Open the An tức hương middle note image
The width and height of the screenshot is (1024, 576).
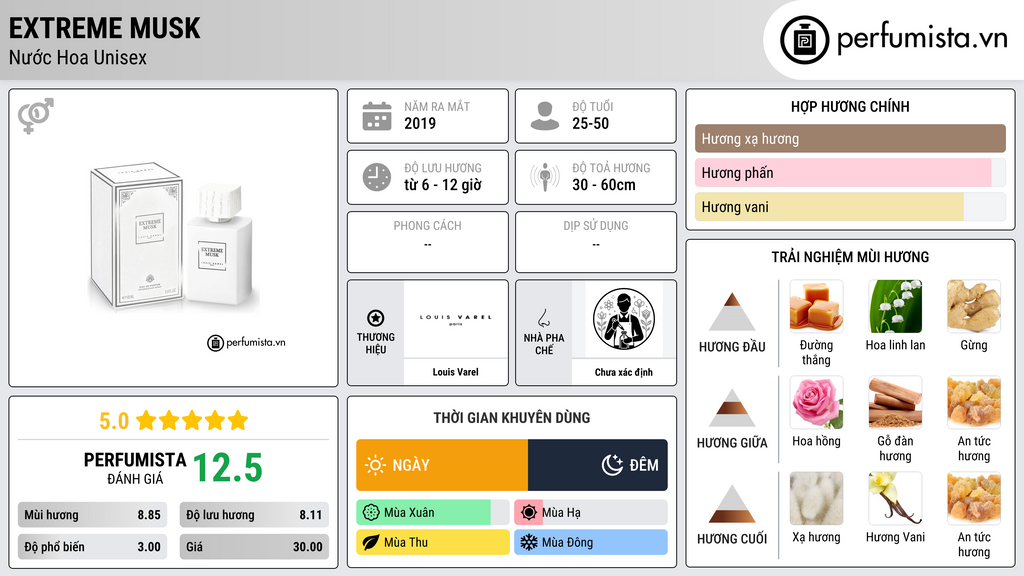pyautogui.click(x=974, y=402)
